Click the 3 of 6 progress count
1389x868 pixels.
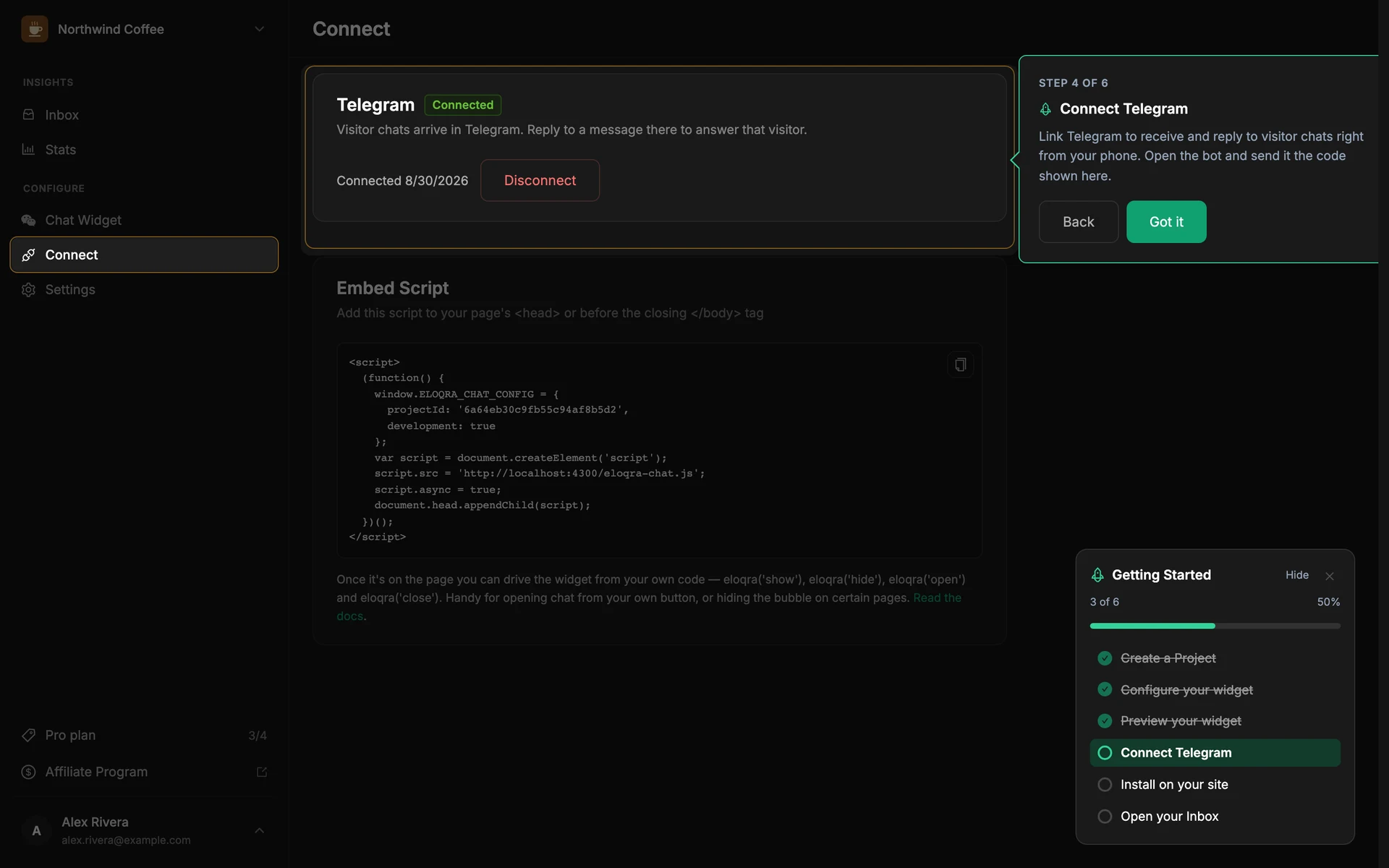point(1105,602)
